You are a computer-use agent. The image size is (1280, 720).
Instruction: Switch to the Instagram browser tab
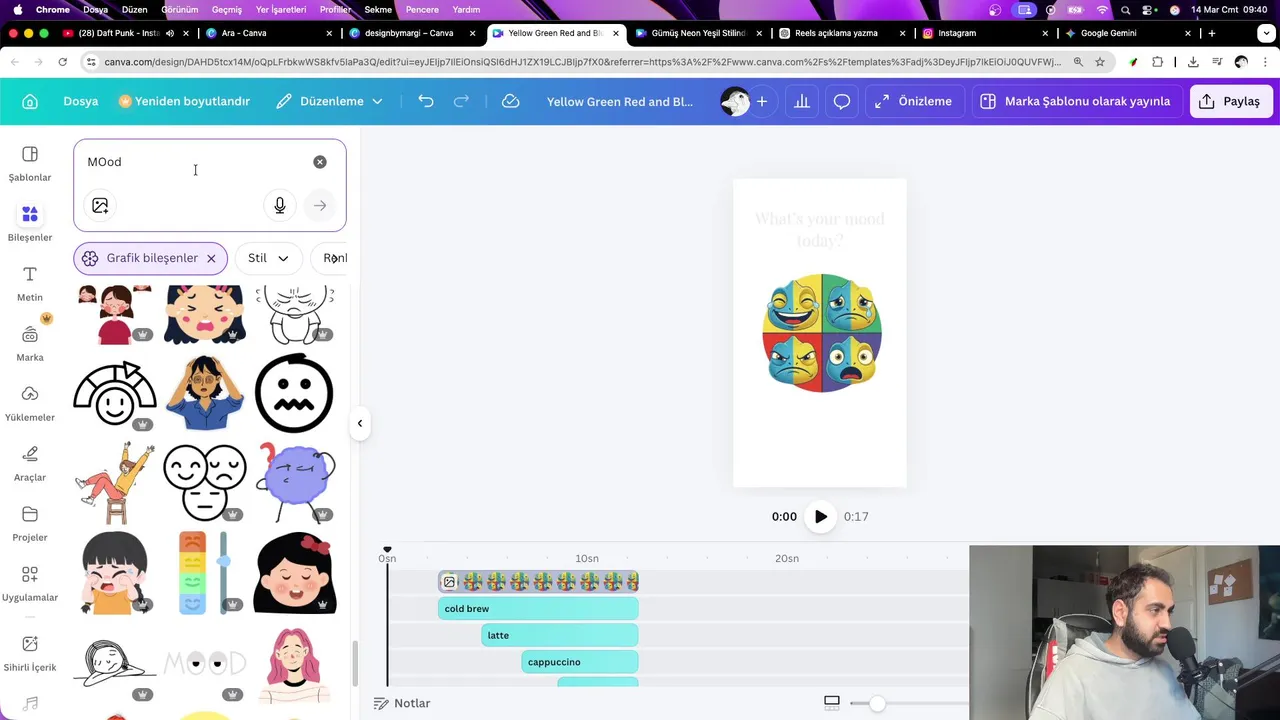(985, 33)
